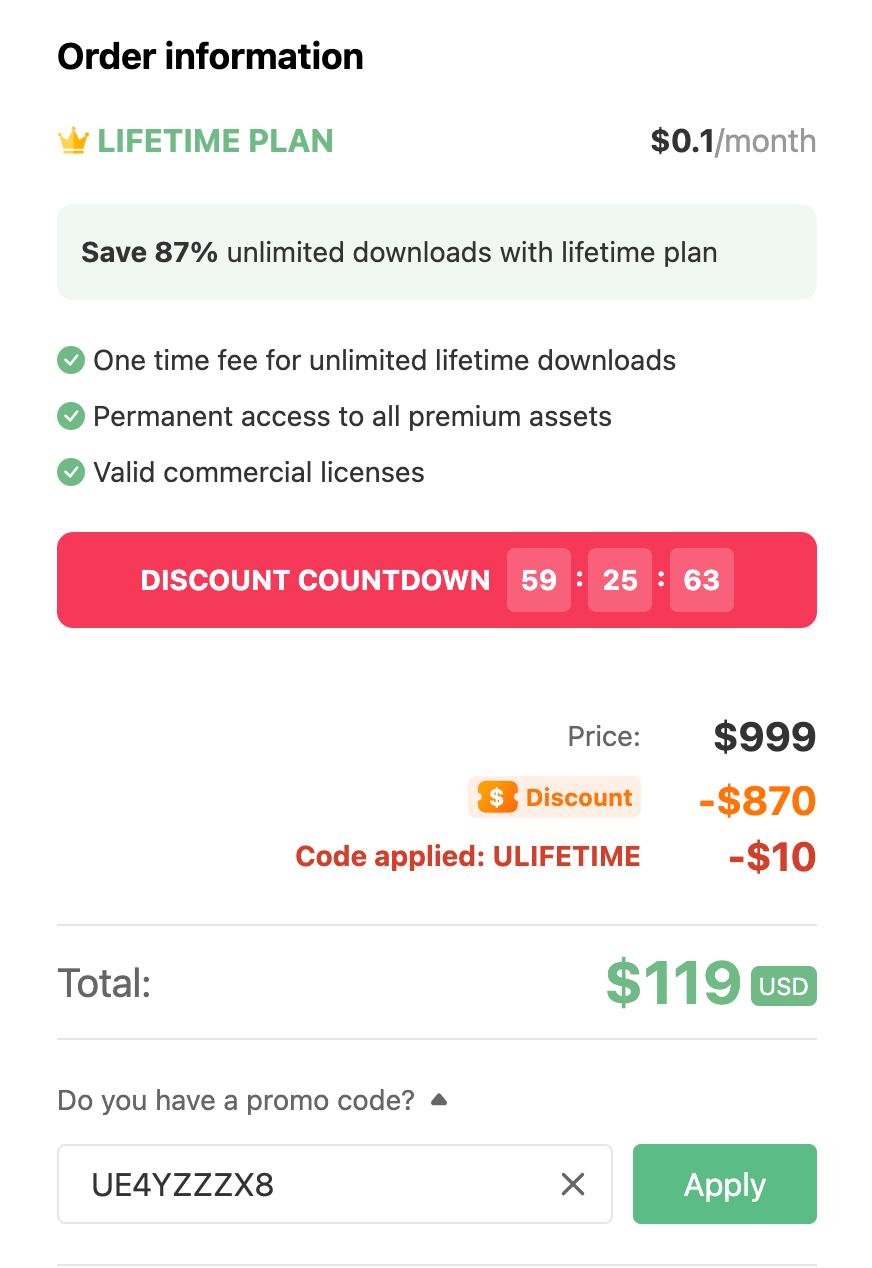This screenshot has height=1268, width=872.
Task: Click the first green checkmark icon
Action: pos(71,360)
